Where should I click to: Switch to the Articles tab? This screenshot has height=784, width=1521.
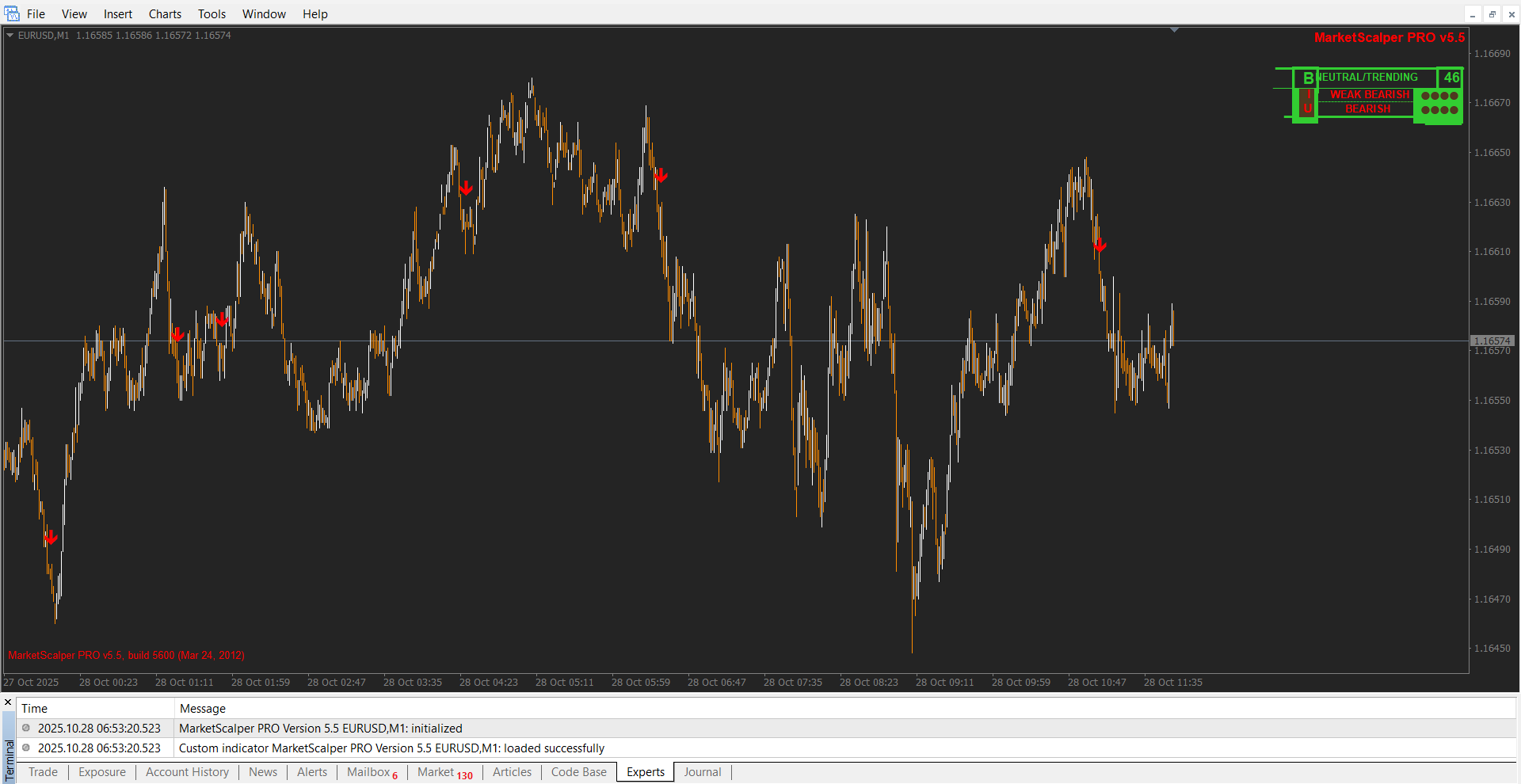(x=513, y=772)
